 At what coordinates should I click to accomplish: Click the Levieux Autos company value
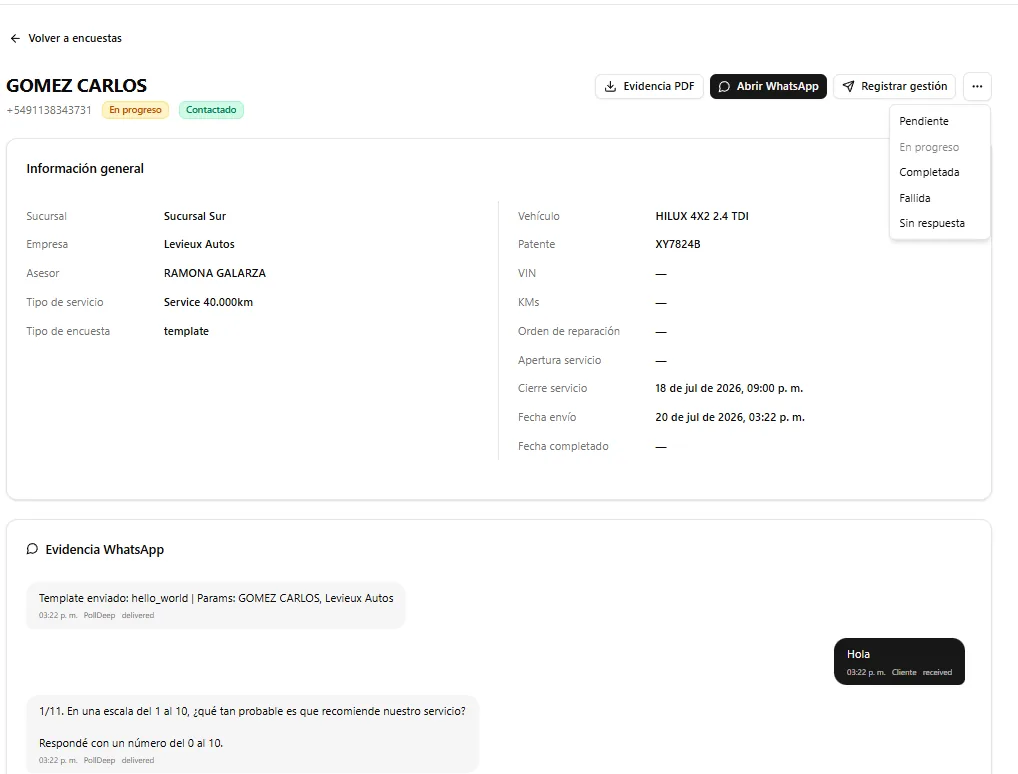coord(199,244)
